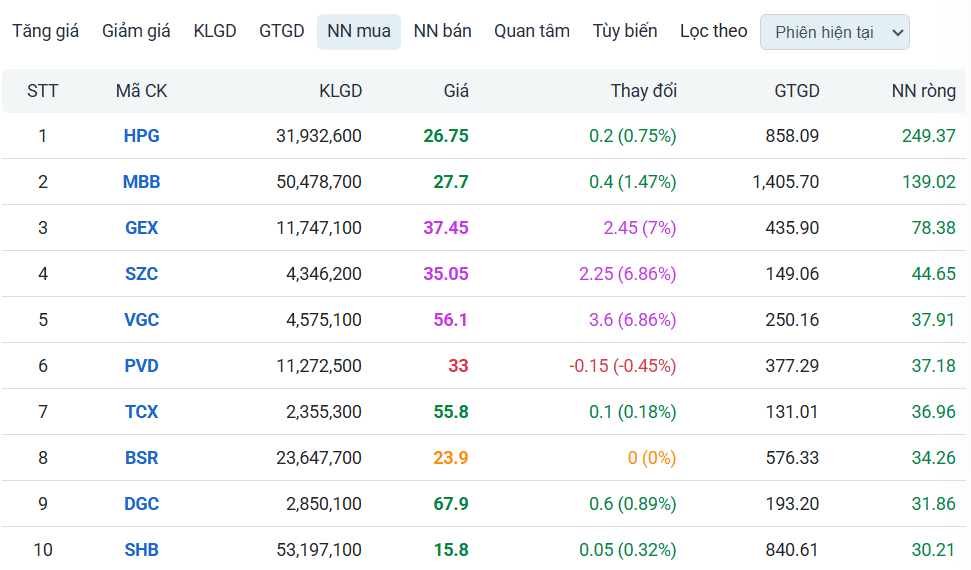This screenshot has width=971, height=570.
Task: Open the VGC stock link
Action: [x=141, y=320]
